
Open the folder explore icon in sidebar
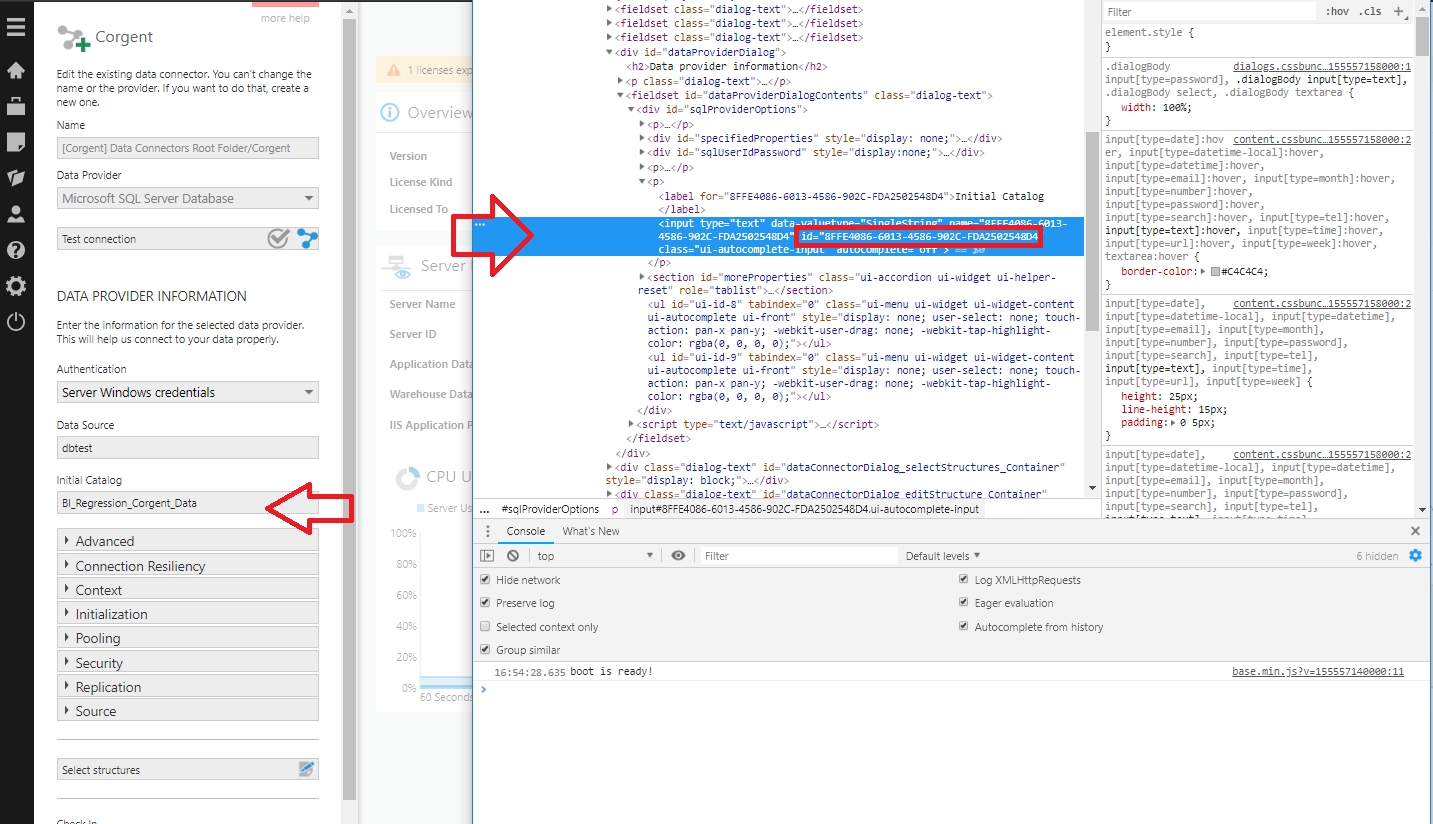(15, 178)
